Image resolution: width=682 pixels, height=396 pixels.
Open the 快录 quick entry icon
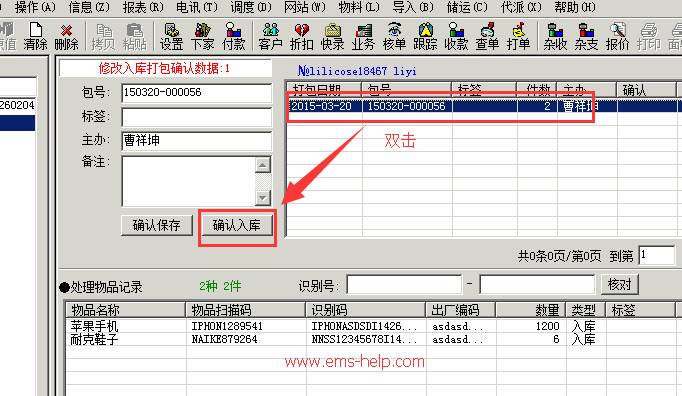[x=332, y=37]
